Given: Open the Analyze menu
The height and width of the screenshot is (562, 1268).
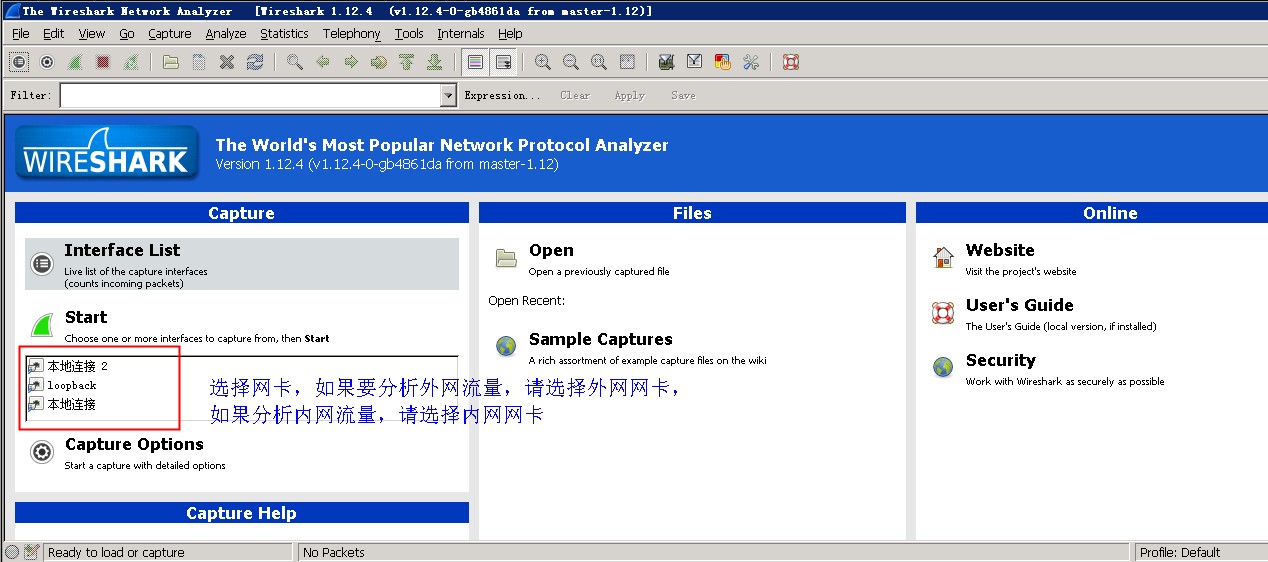Looking at the screenshot, I should pos(225,34).
